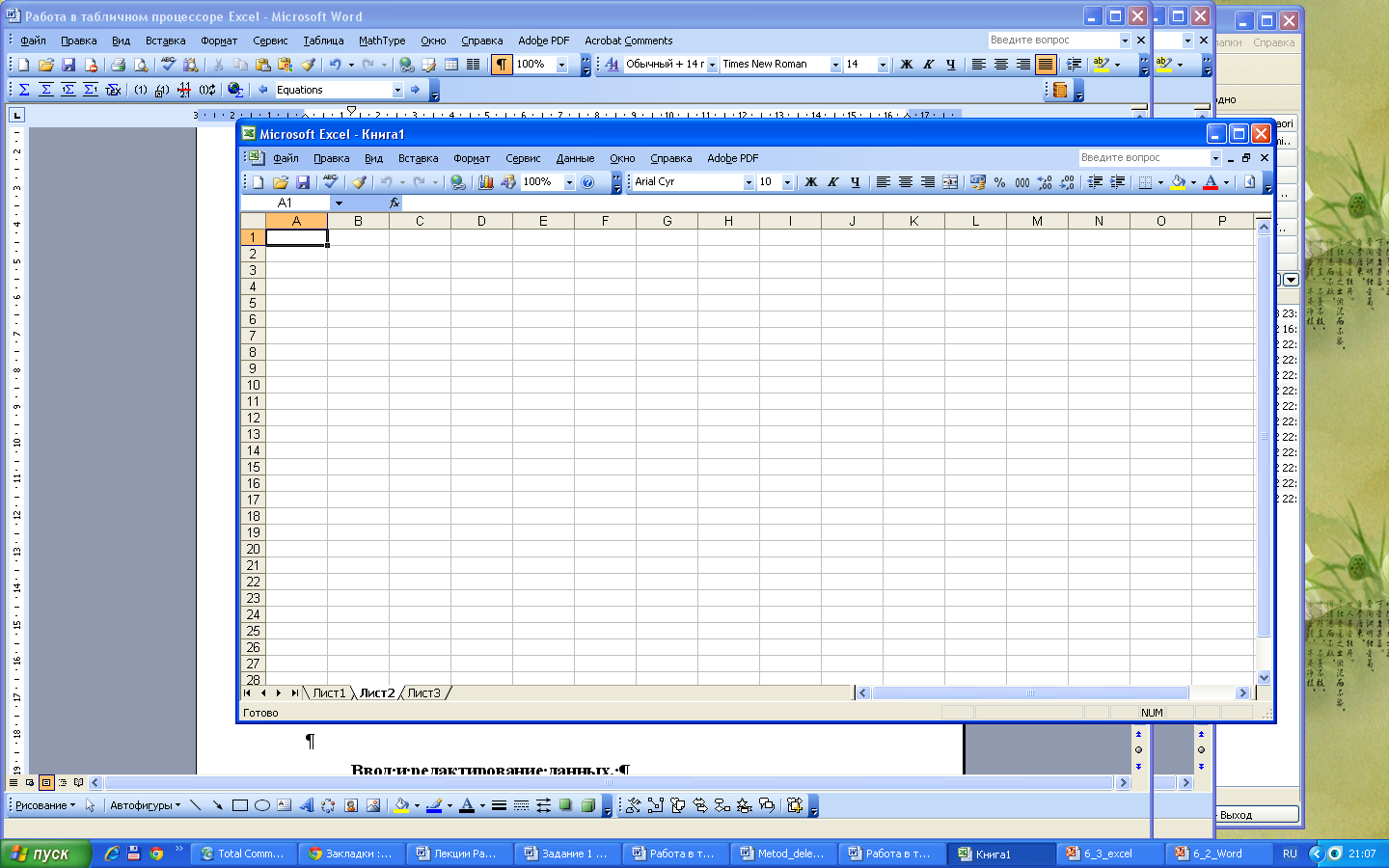
Task: Toggle Bold in Word formatting toolbar
Action: [x=907, y=65]
